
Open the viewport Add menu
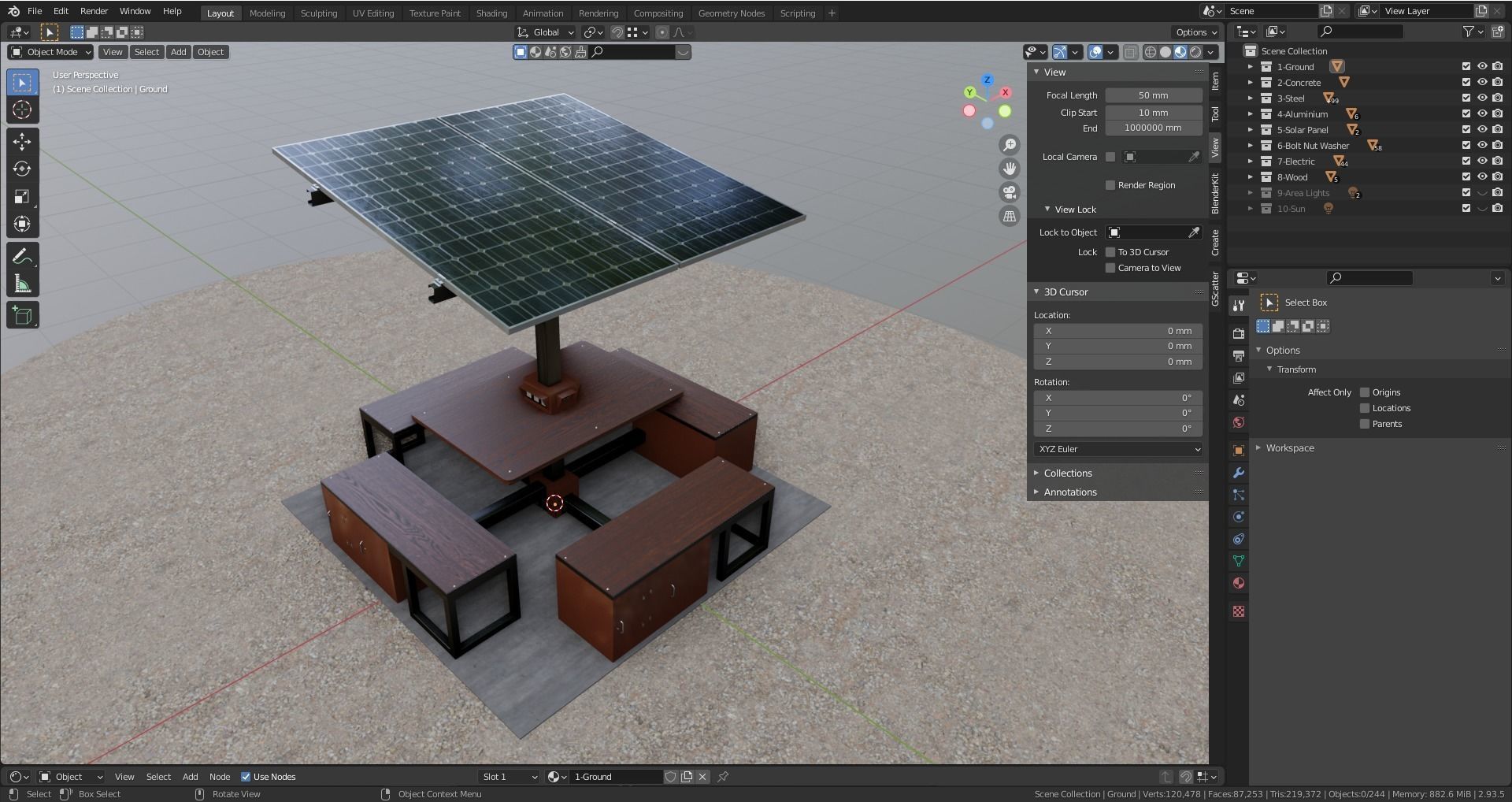pos(179,52)
